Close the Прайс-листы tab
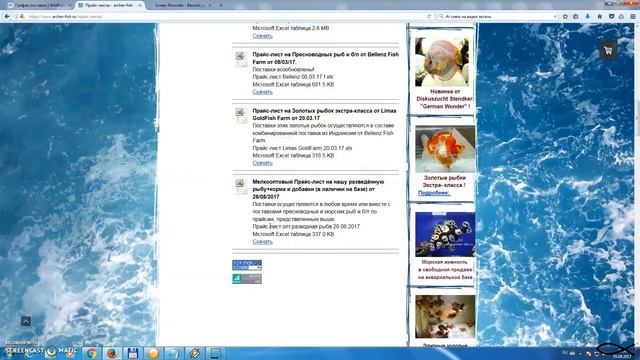 point(140,5)
